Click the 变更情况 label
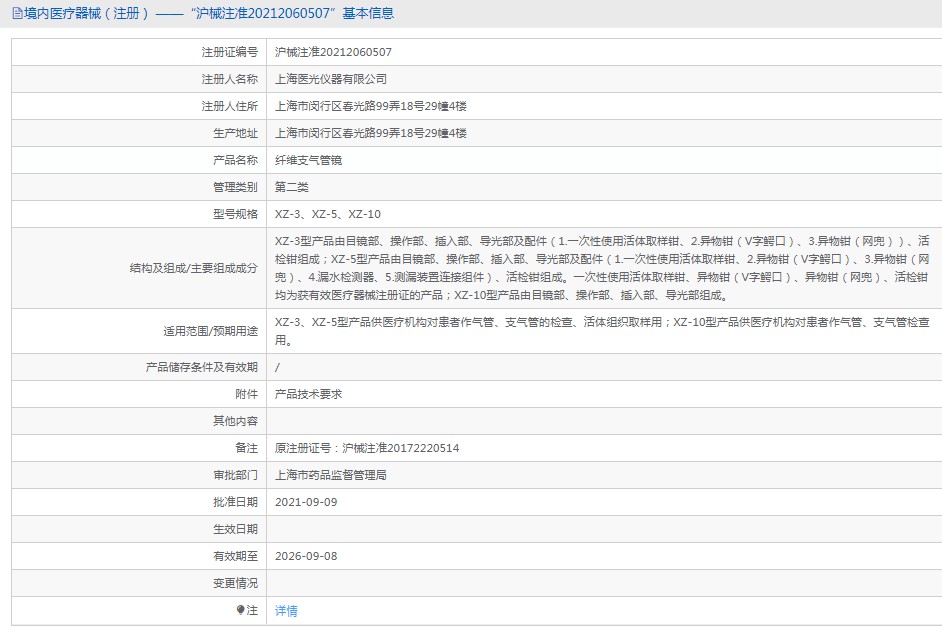 point(236,583)
